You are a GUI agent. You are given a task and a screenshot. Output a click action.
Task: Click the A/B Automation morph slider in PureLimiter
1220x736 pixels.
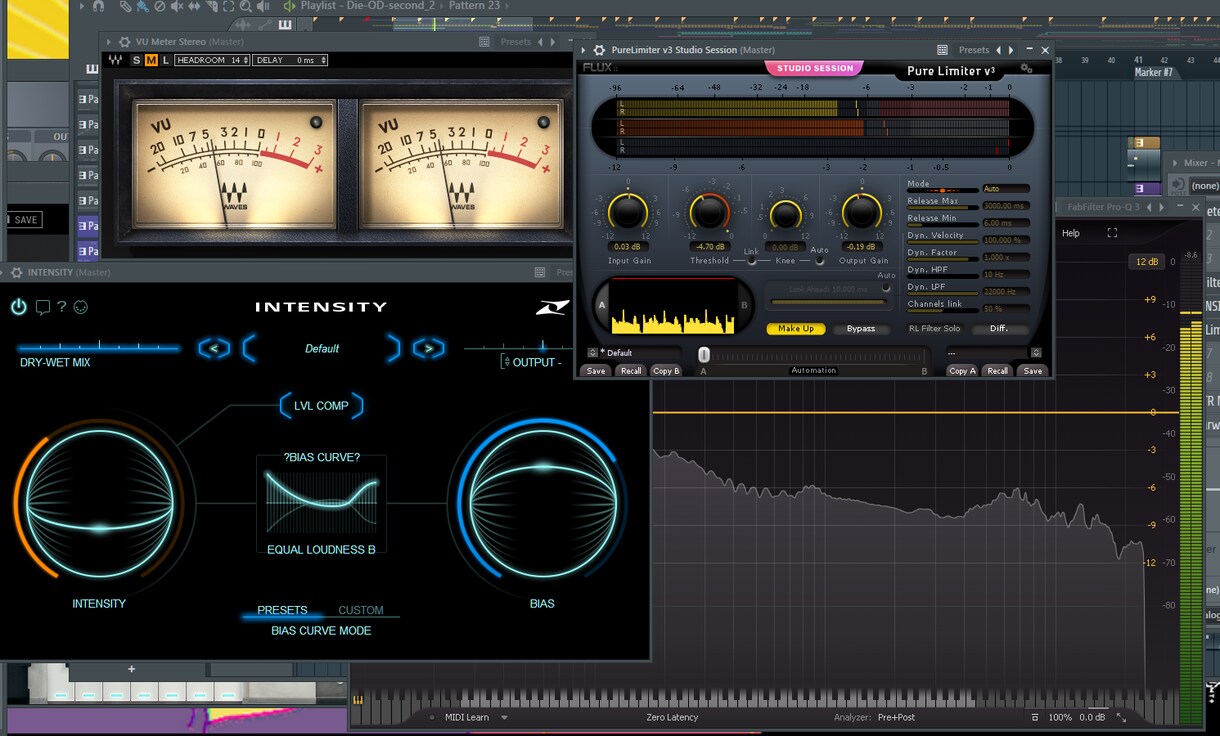pos(813,355)
